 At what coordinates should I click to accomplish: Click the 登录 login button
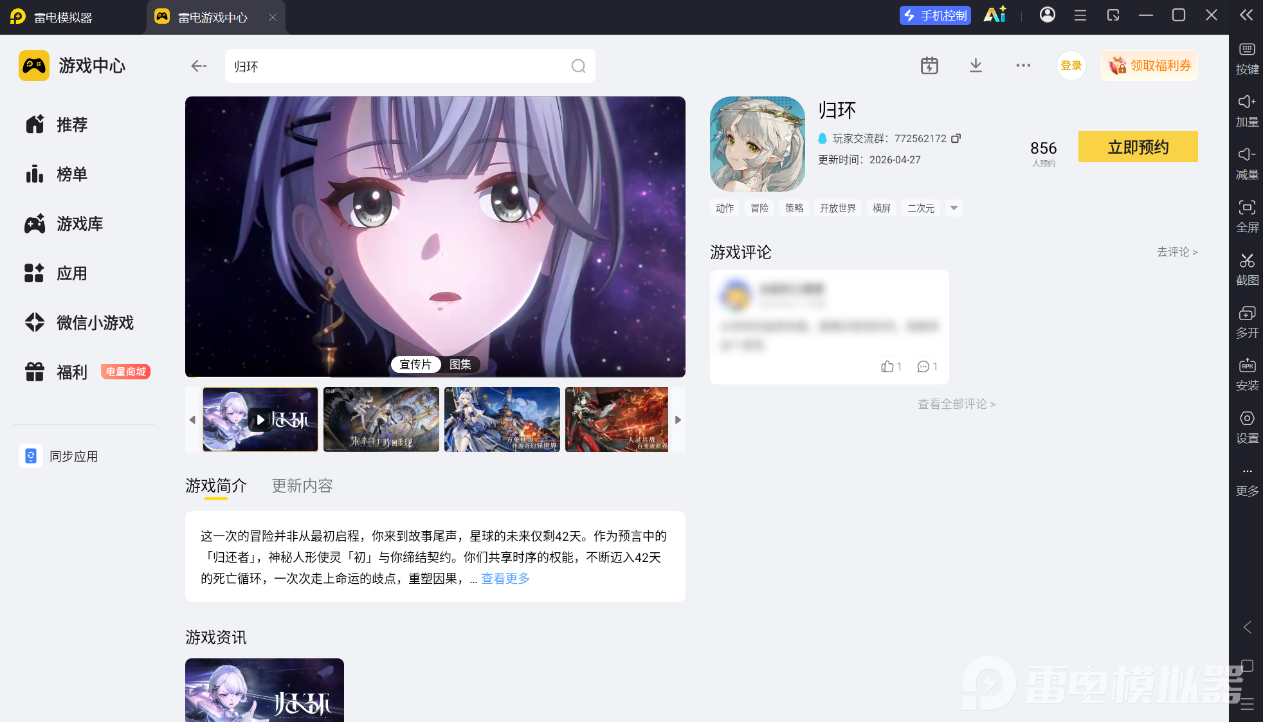click(1071, 66)
